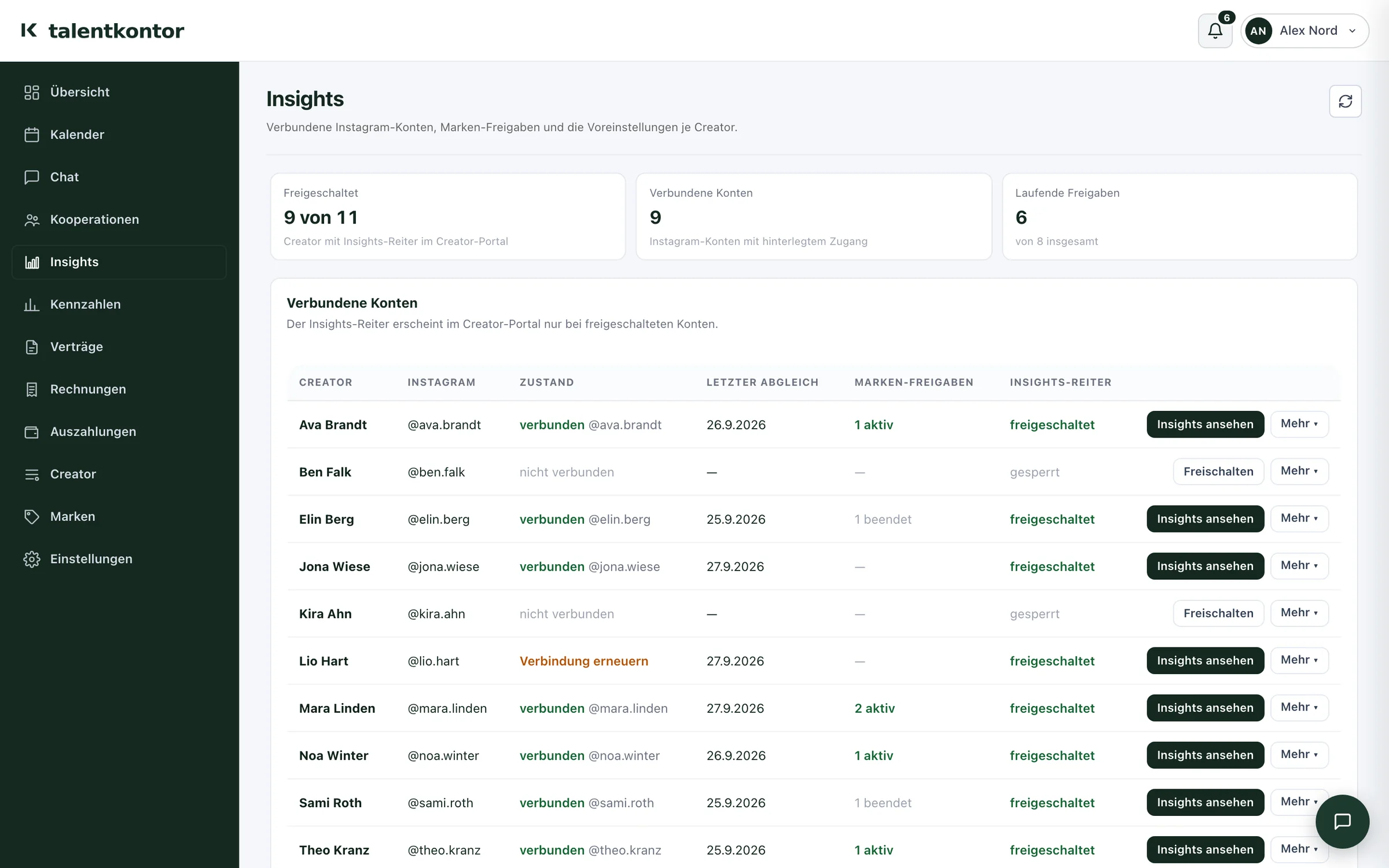Click the AN user avatar
Image resolution: width=1389 pixels, height=868 pixels.
(1258, 31)
